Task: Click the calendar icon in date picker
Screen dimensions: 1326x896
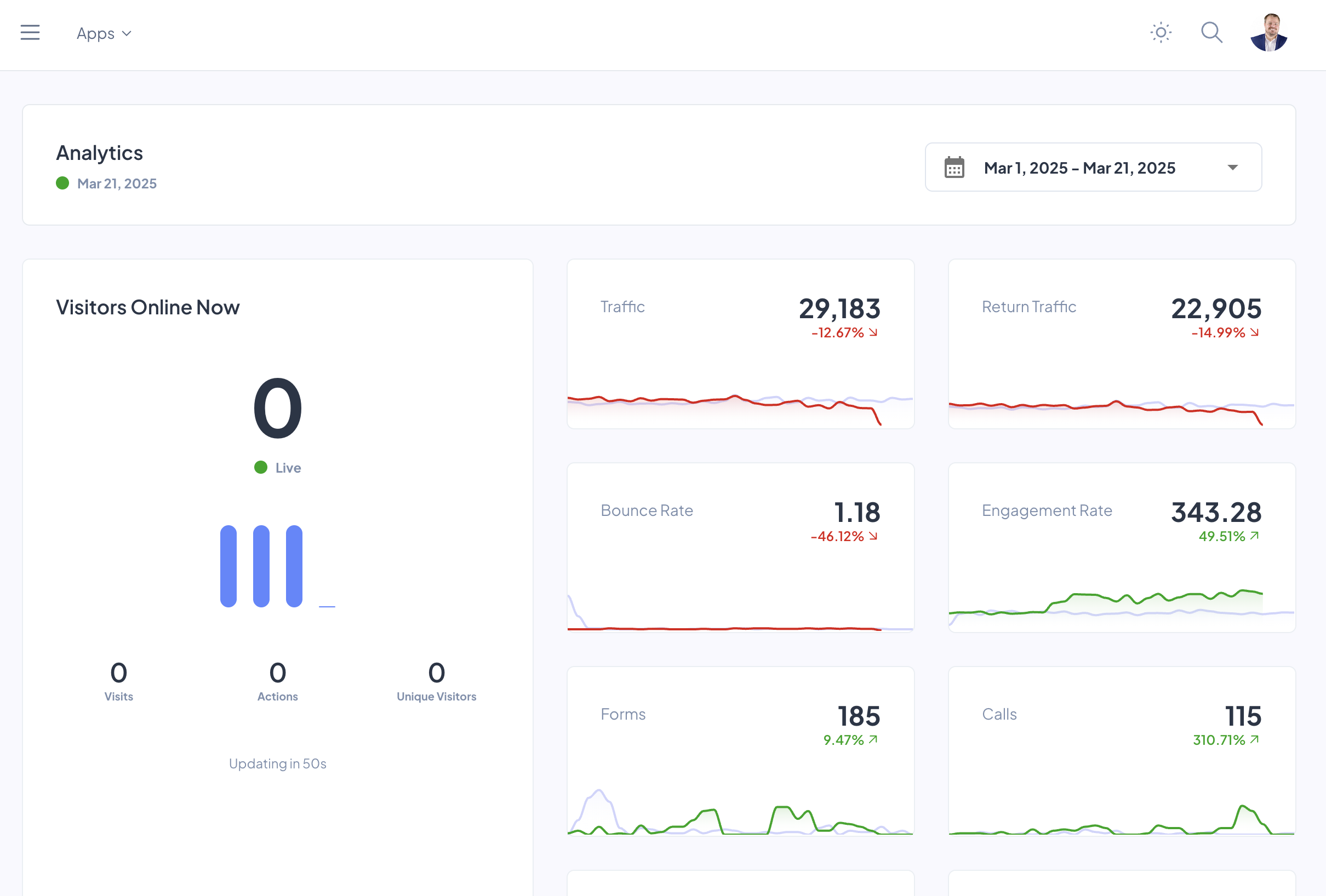Action: pyautogui.click(x=954, y=167)
